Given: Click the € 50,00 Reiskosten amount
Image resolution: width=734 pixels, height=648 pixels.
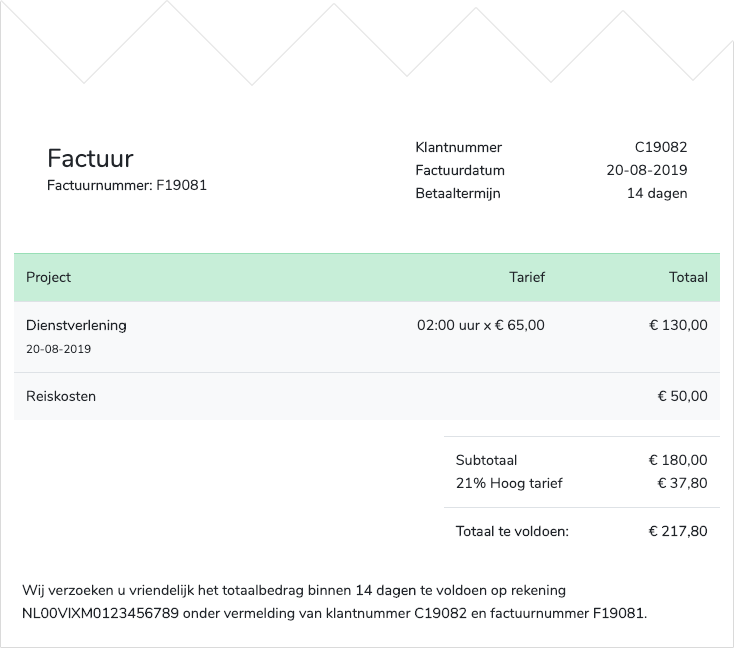Looking at the screenshot, I should pyautogui.click(x=682, y=396).
